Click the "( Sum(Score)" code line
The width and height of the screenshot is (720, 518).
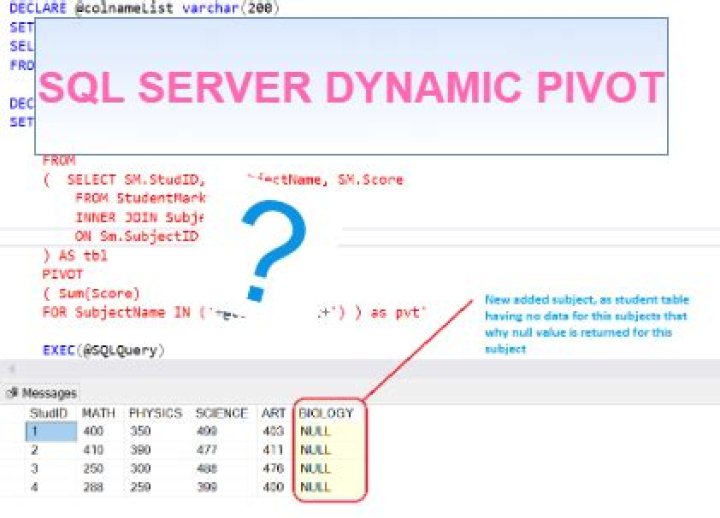click(91, 293)
